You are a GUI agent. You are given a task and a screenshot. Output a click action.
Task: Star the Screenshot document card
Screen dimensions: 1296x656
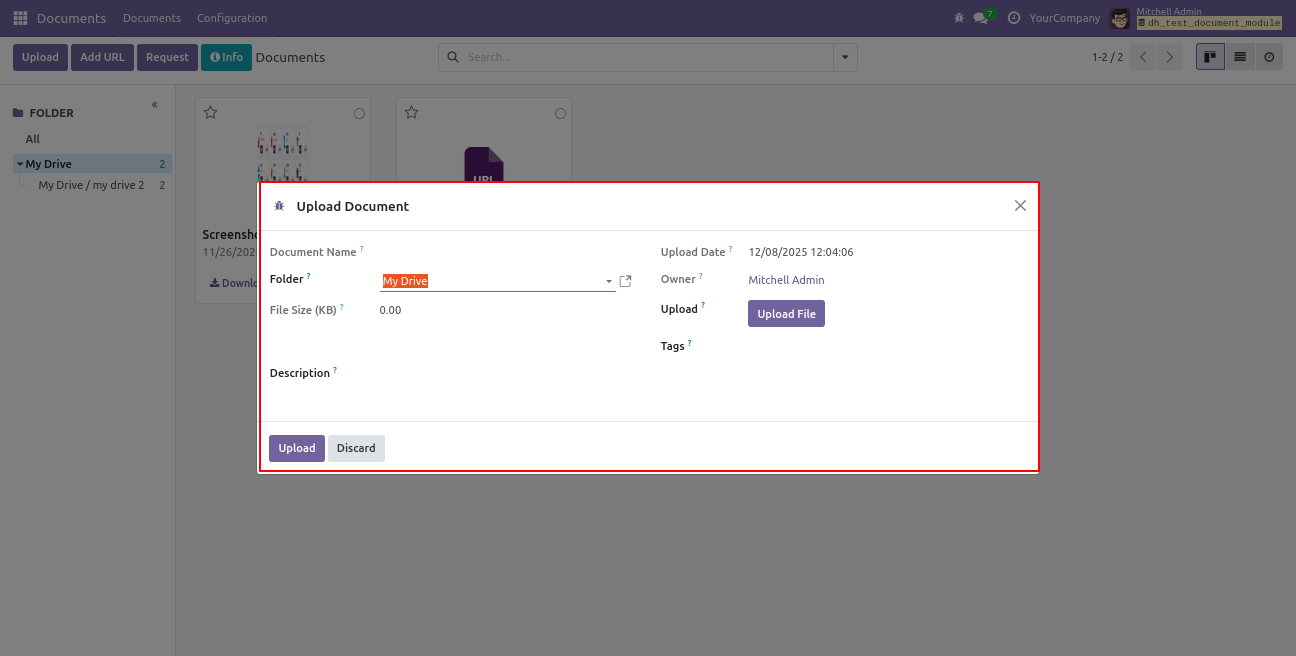pyautogui.click(x=211, y=113)
